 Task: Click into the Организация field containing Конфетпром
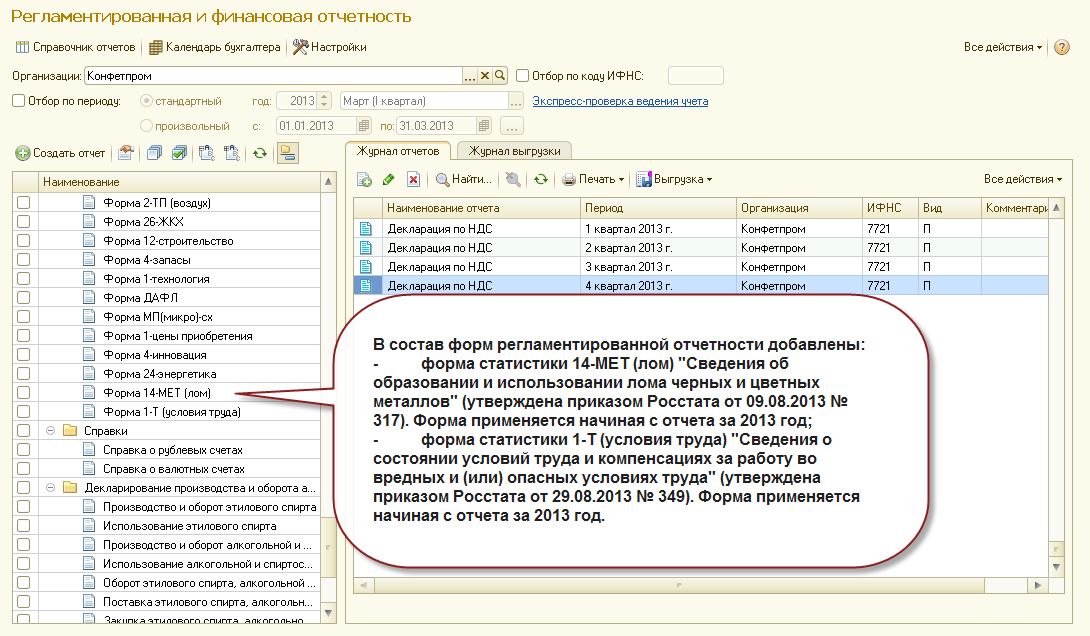270,75
